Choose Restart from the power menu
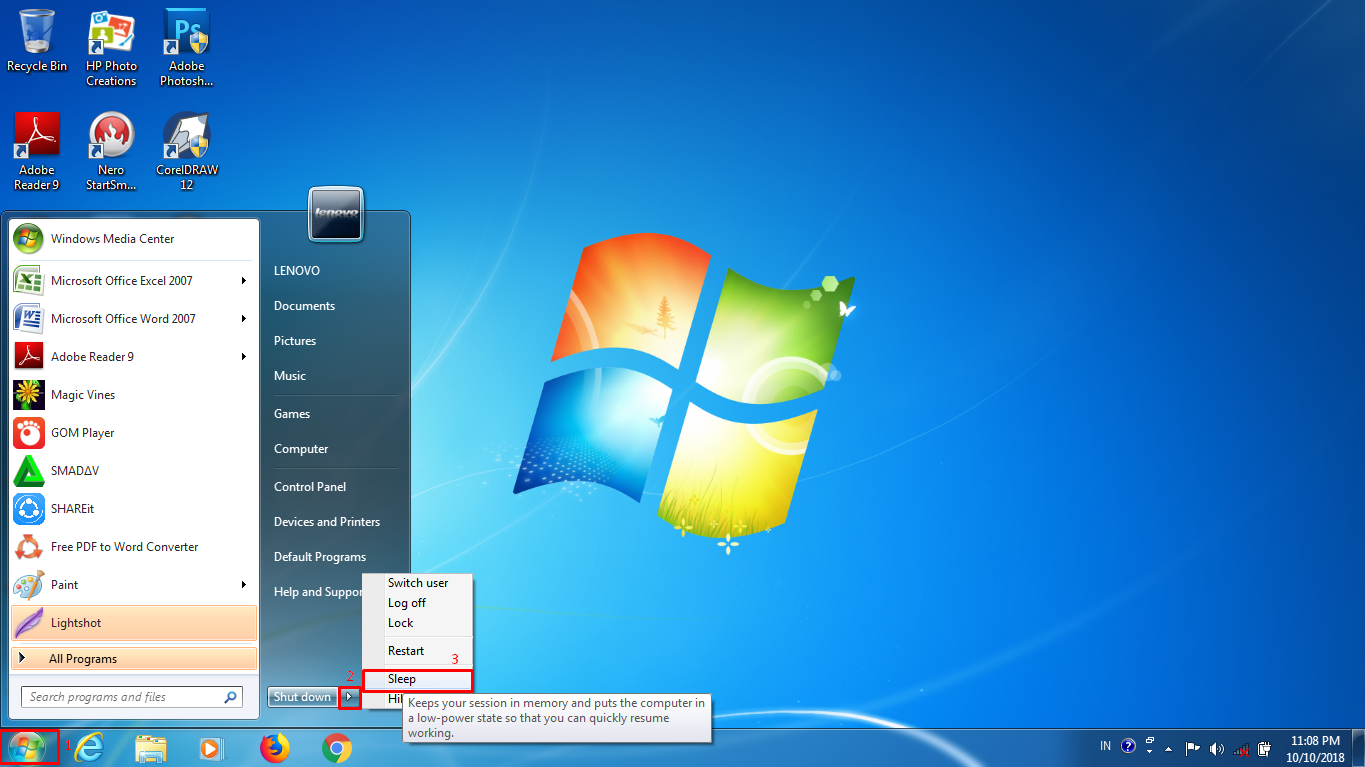This screenshot has height=767, width=1365. (418, 651)
